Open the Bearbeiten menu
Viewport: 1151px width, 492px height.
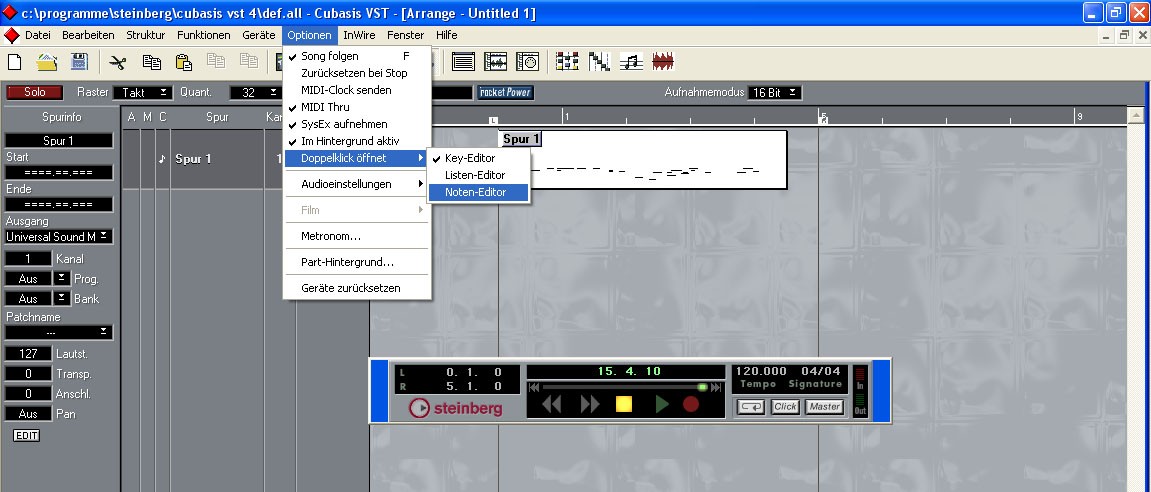pos(88,35)
